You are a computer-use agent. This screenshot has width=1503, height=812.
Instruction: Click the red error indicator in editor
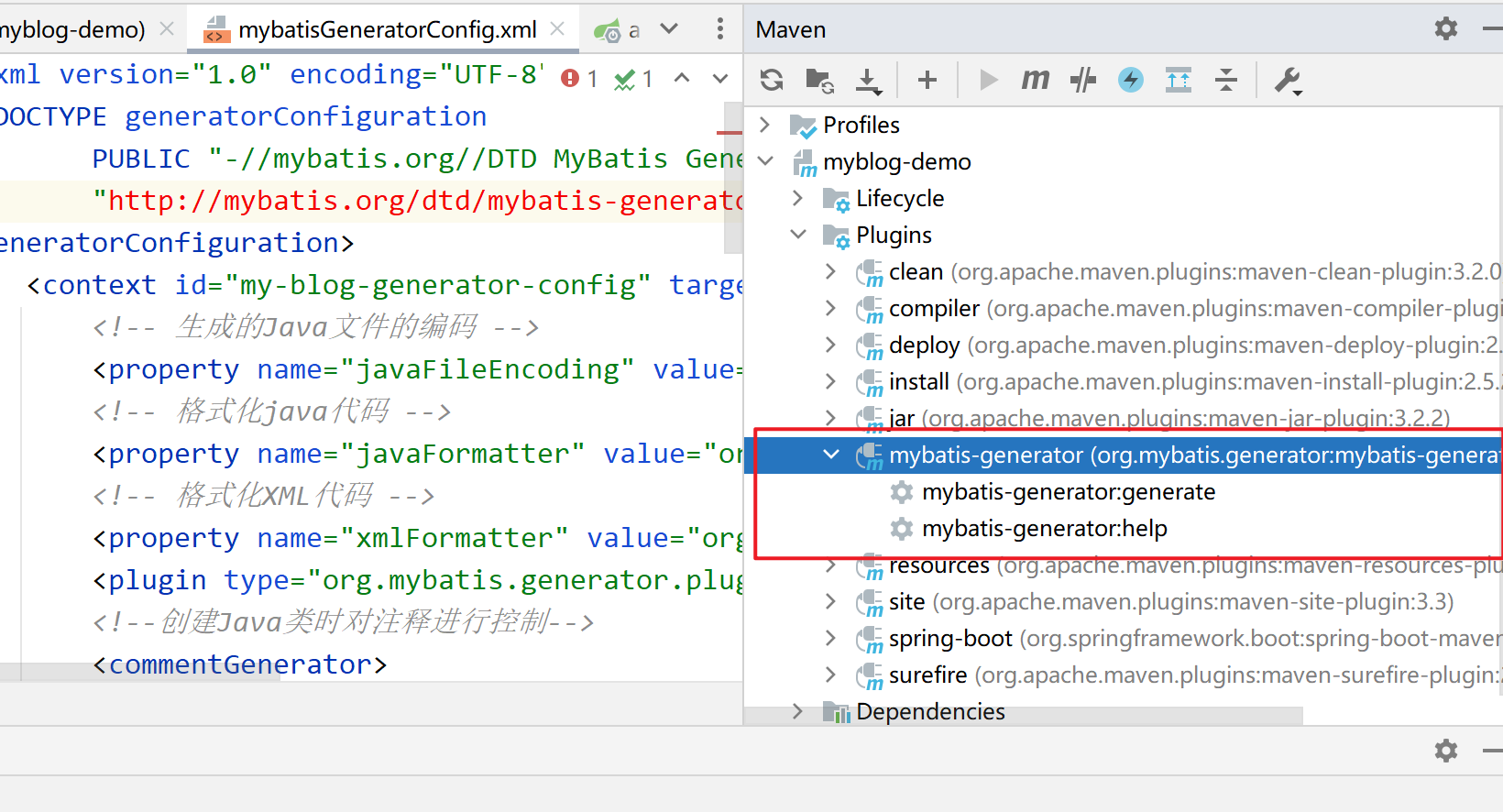tap(578, 79)
